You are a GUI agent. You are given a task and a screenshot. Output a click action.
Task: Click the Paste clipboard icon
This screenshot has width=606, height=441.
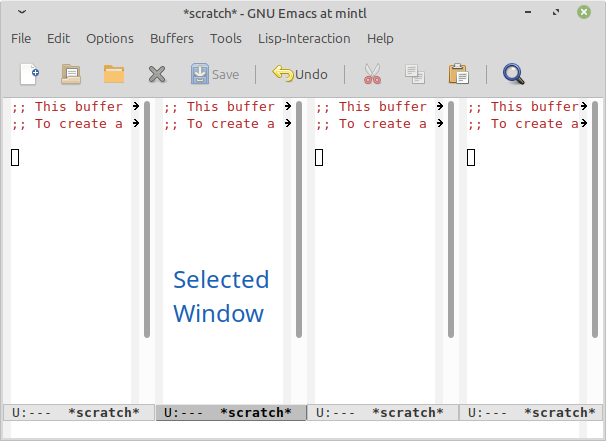(x=458, y=74)
